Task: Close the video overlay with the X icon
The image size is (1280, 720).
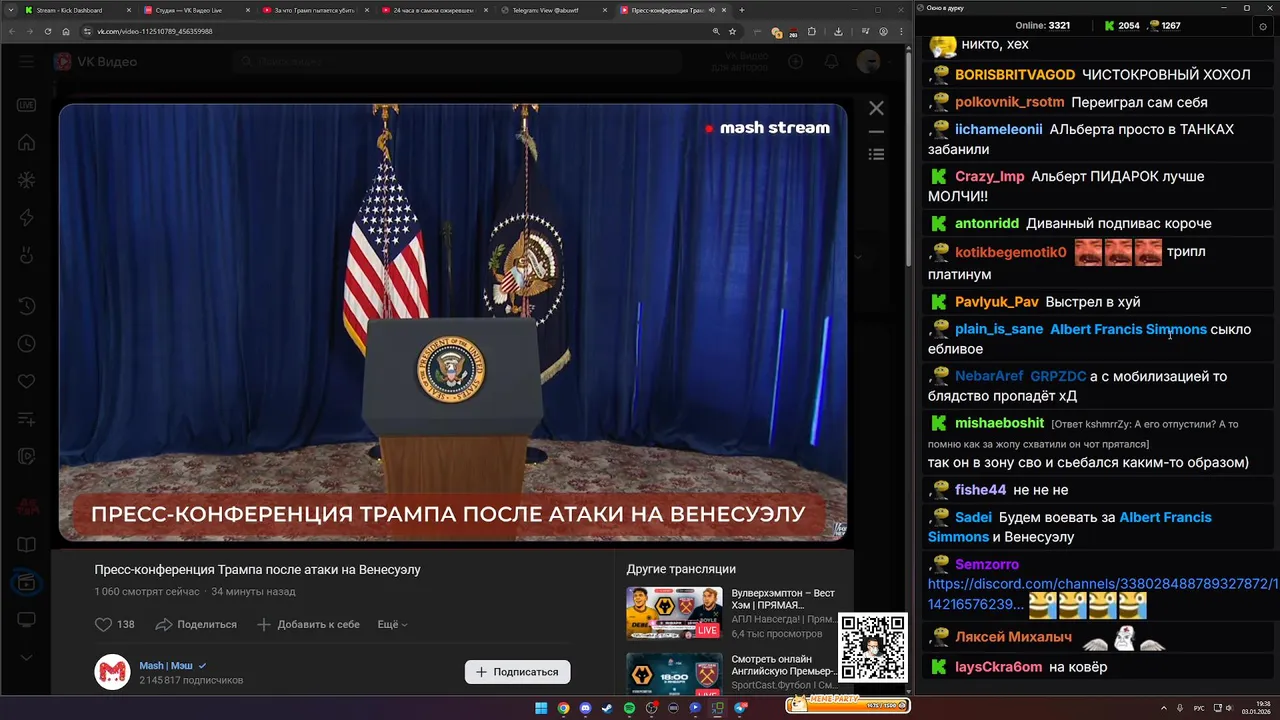Action: coord(876,108)
